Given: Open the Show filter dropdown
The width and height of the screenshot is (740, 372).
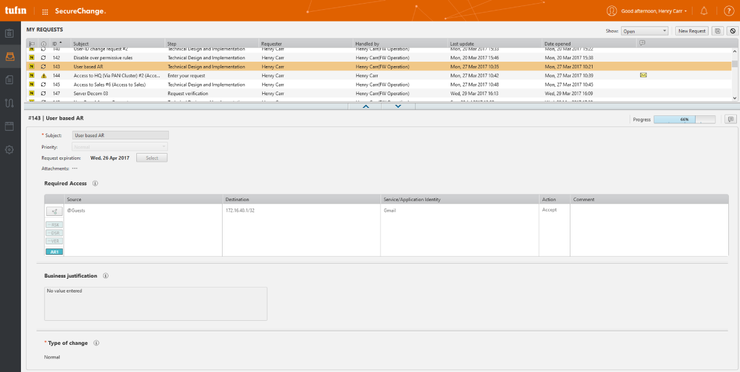Looking at the screenshot, I should [644, 31].
